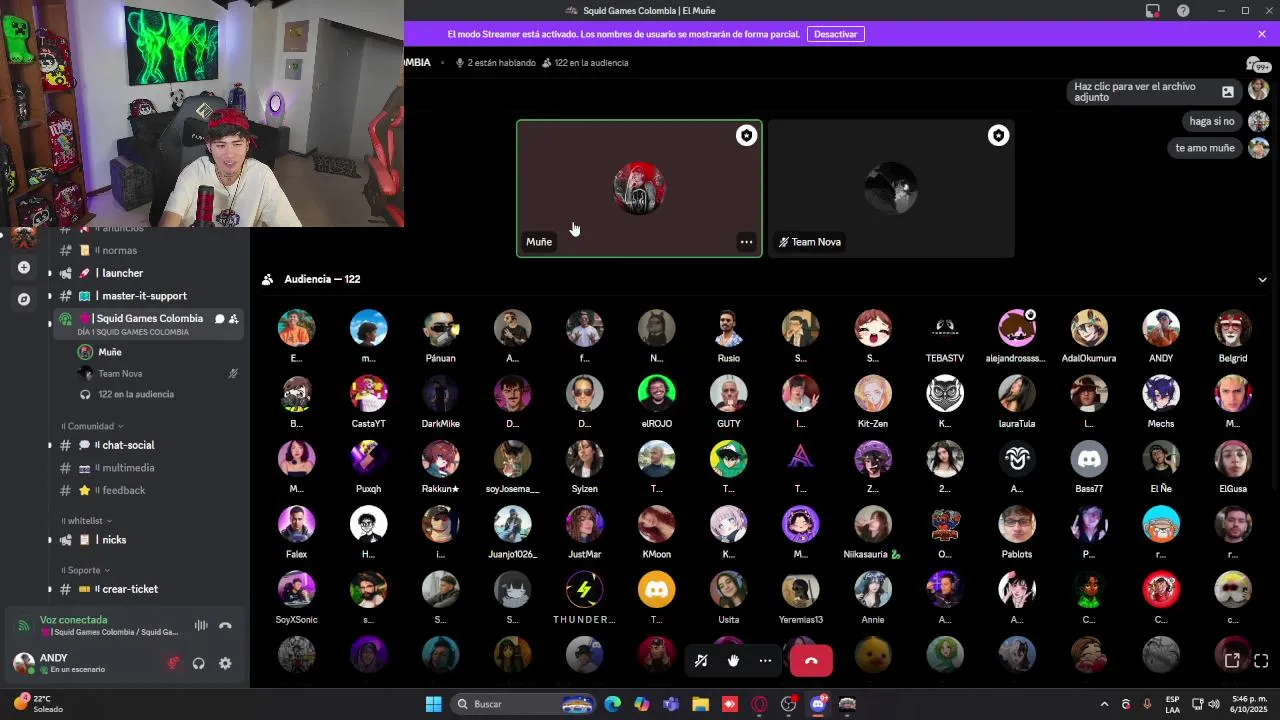Open Microsoft Teams from the taskbar
The height and width of the screenshot is (720, 1280).
[671, 704]
